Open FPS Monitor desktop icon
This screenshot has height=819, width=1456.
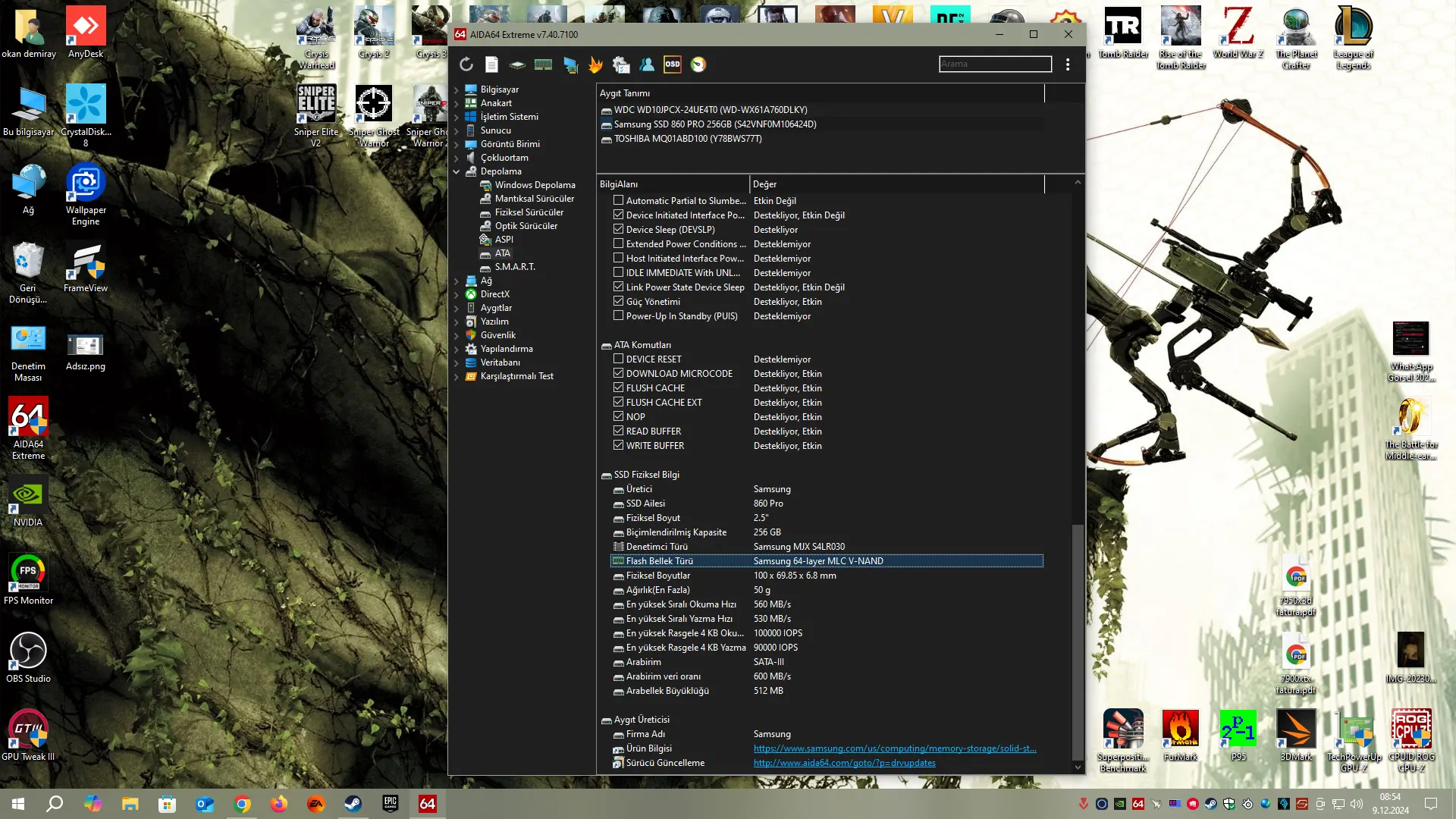(28, 579)
